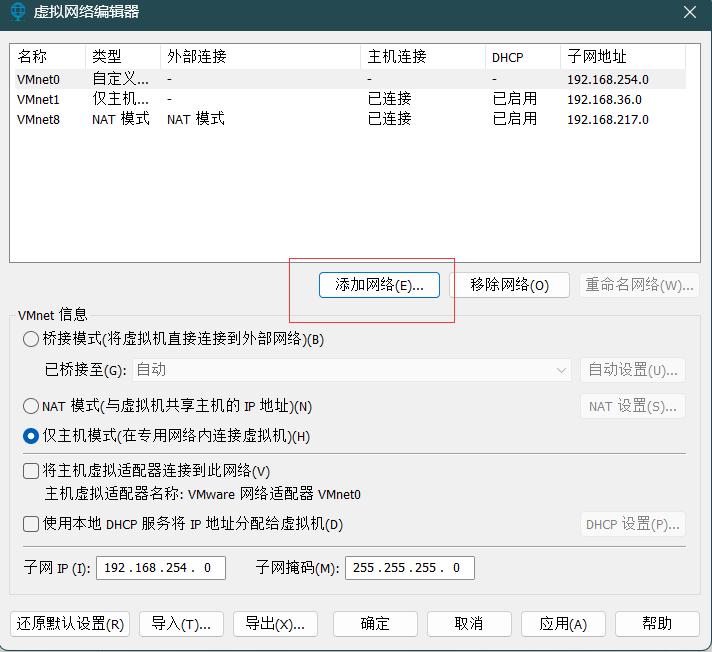
Task: Click the 取消 button
Action: click(469, 624)
